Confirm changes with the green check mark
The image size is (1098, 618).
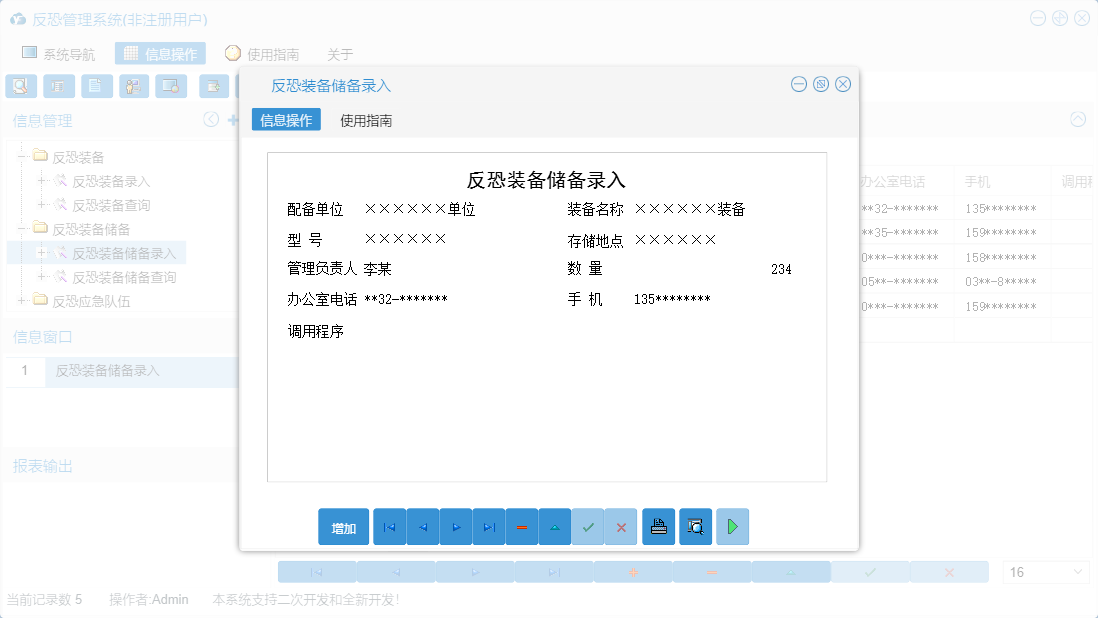pos(588,527)
